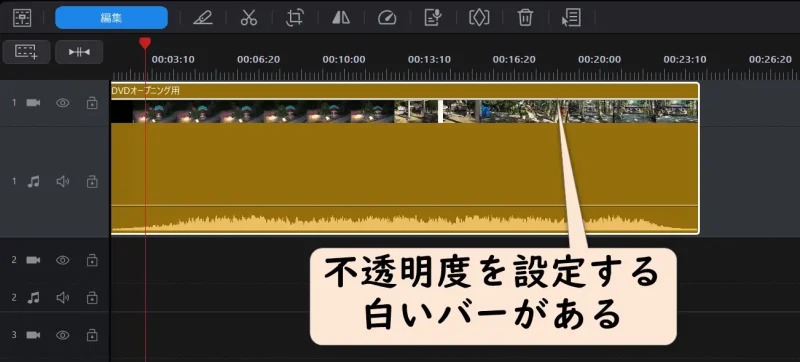
Task: Click the add track button
Action: [x=27, y=52]
